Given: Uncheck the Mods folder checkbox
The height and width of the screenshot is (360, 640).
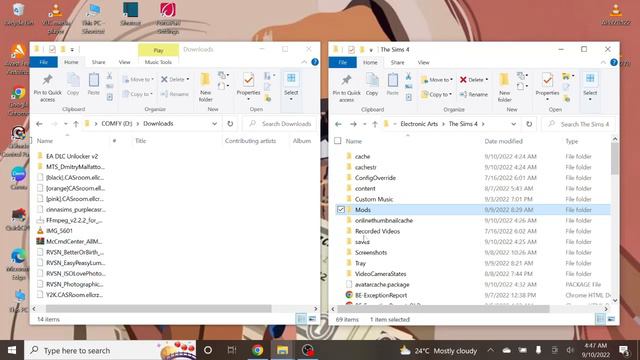Looking at the screenshot, I should (x=340, y=210).
